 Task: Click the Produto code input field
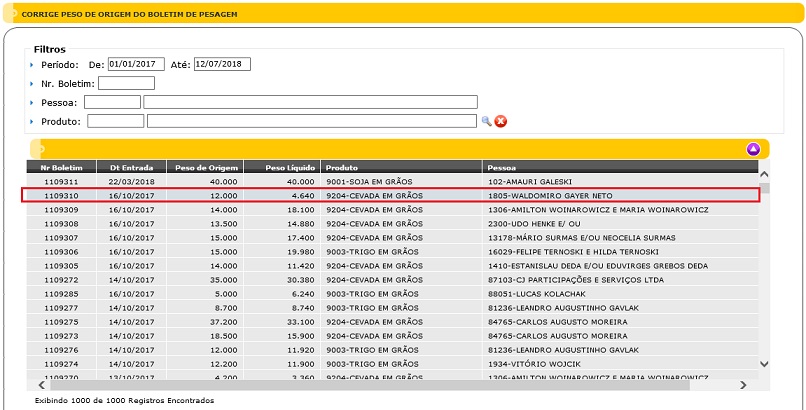[116, 121]
